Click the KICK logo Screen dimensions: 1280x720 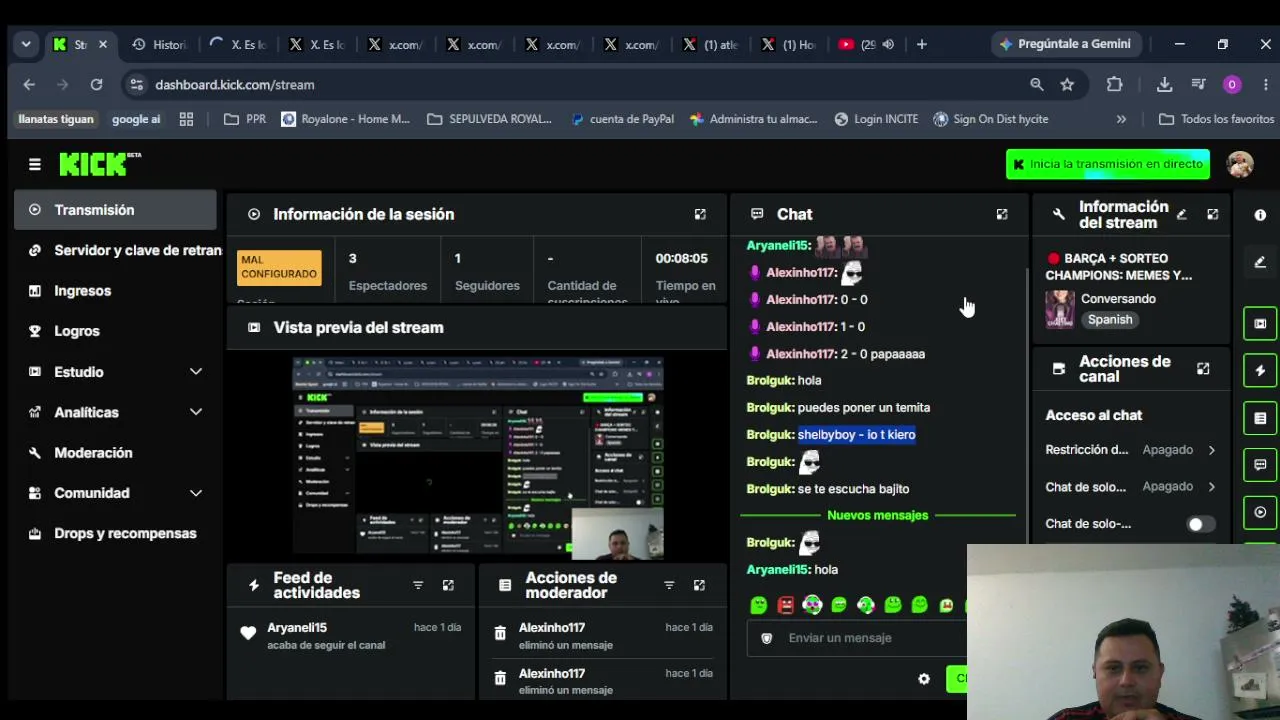point(100,164)
